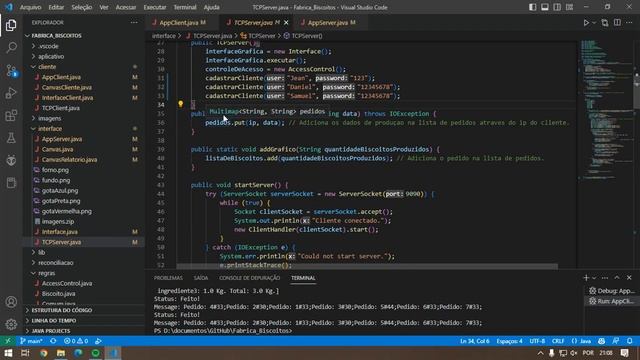Image resolution: width=640 pixels, height=360 pixels.
Task: Open the Explorer view in activity bar
Action: coord(11,25)
